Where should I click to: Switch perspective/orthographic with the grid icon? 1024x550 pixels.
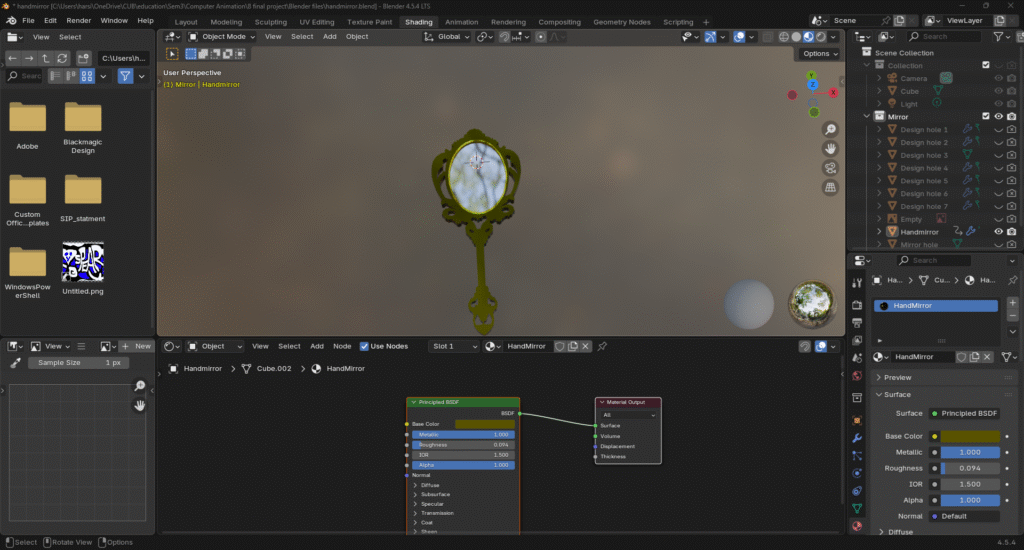(830, 187)
